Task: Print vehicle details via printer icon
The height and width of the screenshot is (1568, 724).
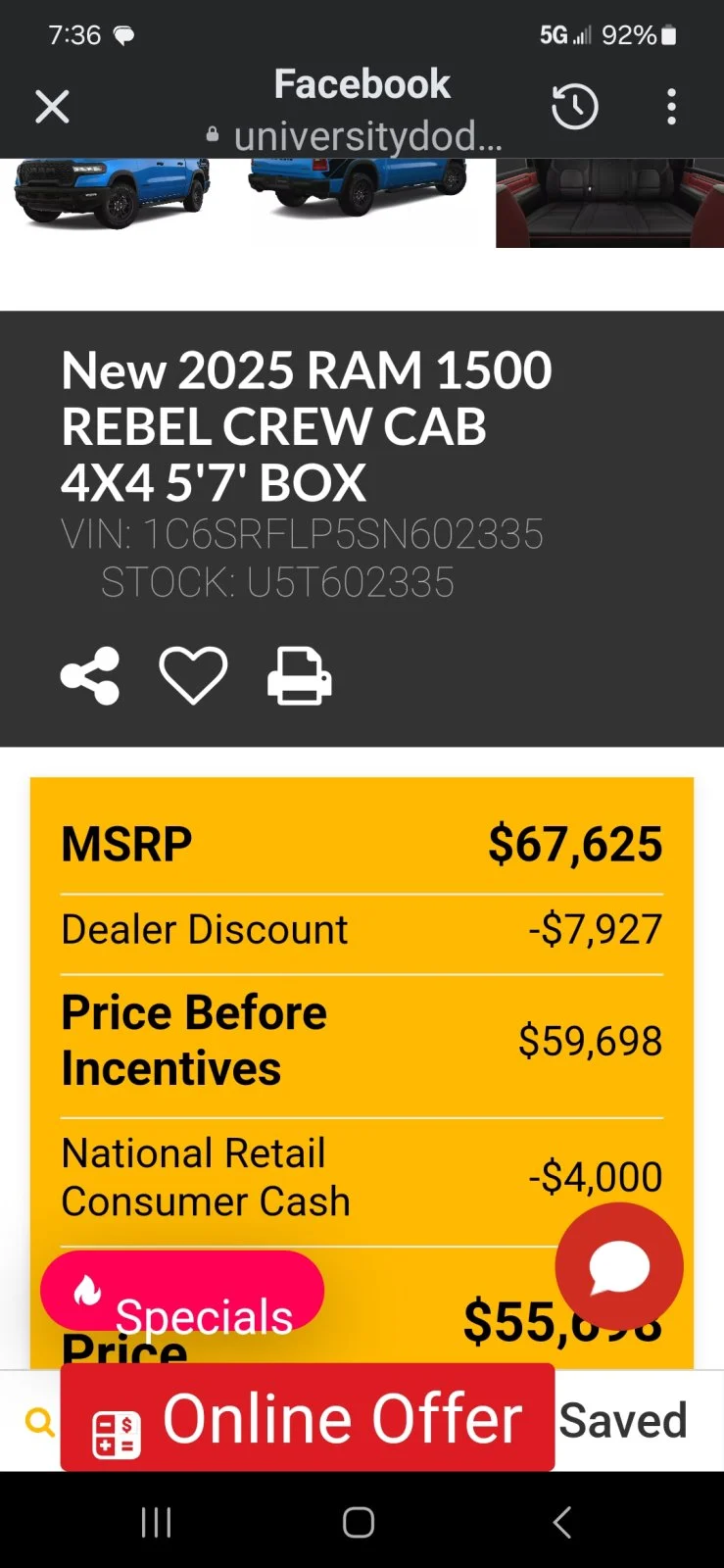Action: tap(300, 675)
